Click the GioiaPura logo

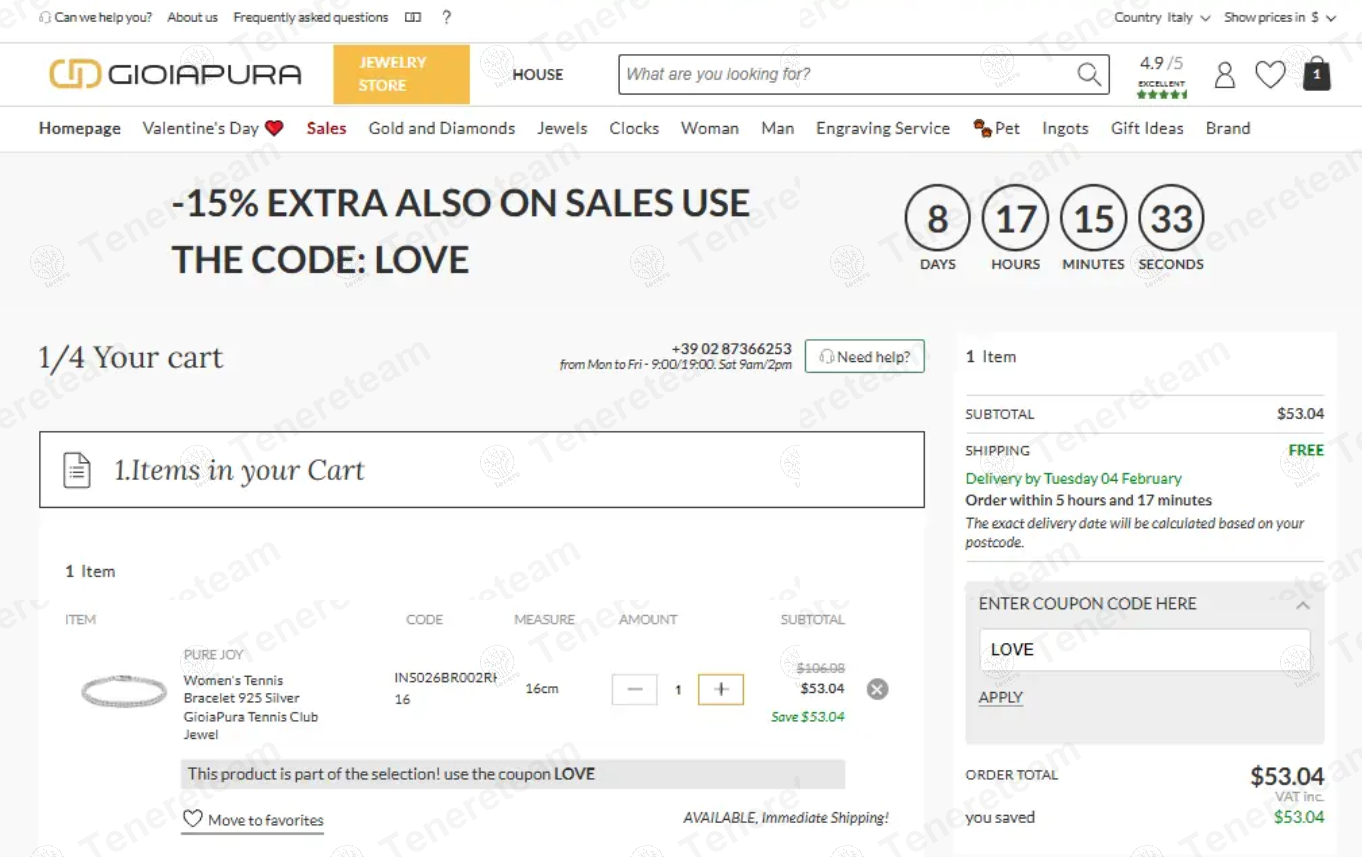tap(175, 74)
